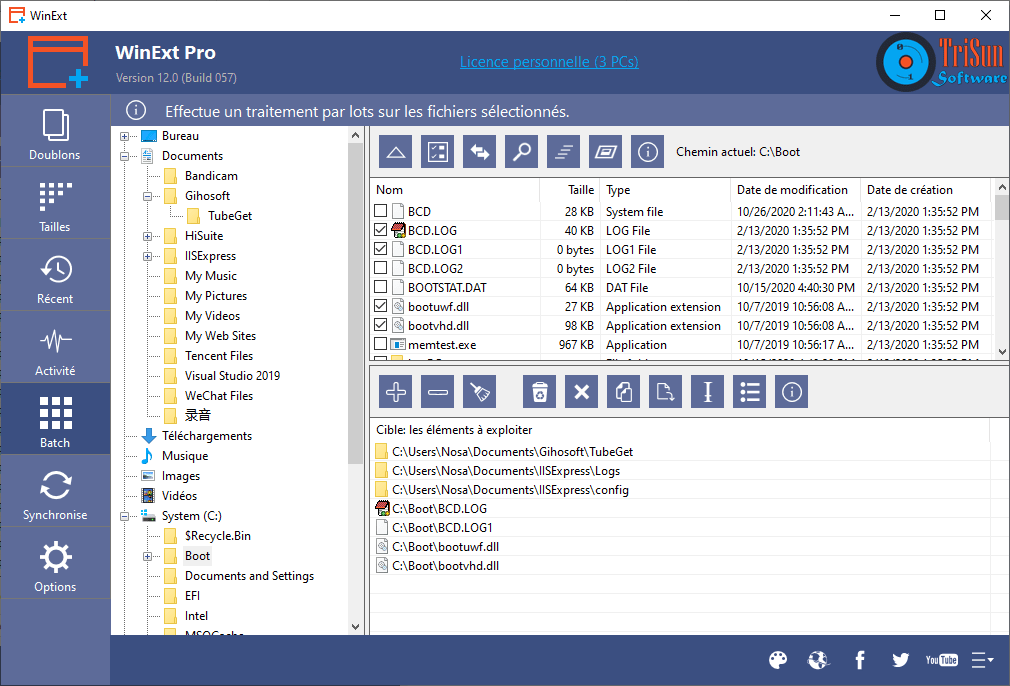Viewport: 1010px width, 686px height.
Task: Click the parallelogram view toolbar icon
Action: 605,152
